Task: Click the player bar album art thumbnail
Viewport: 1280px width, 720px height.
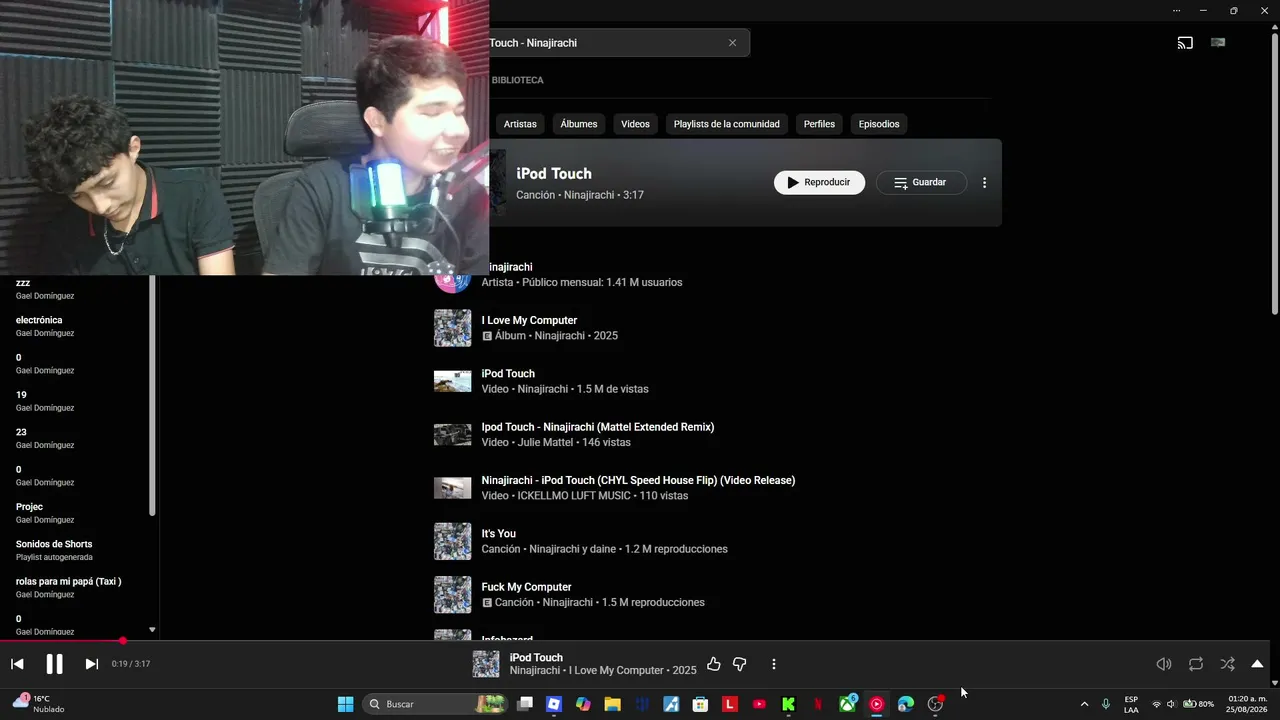Action: coord(486,664)
